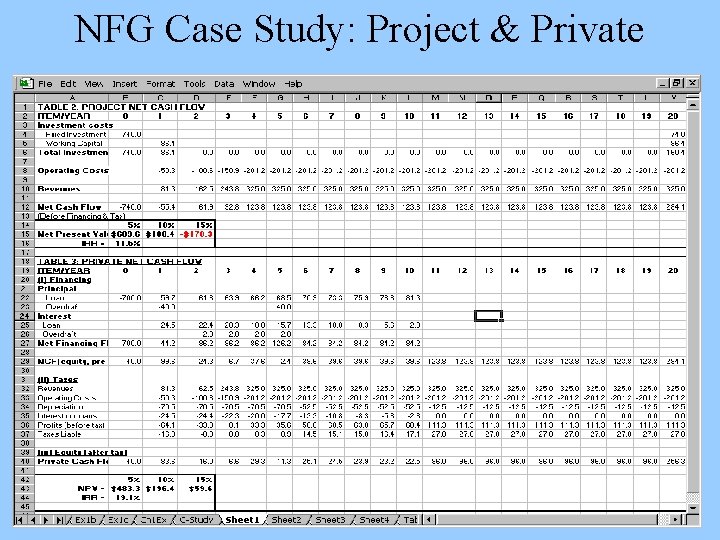Open the Data menu

tap(224, 84)
